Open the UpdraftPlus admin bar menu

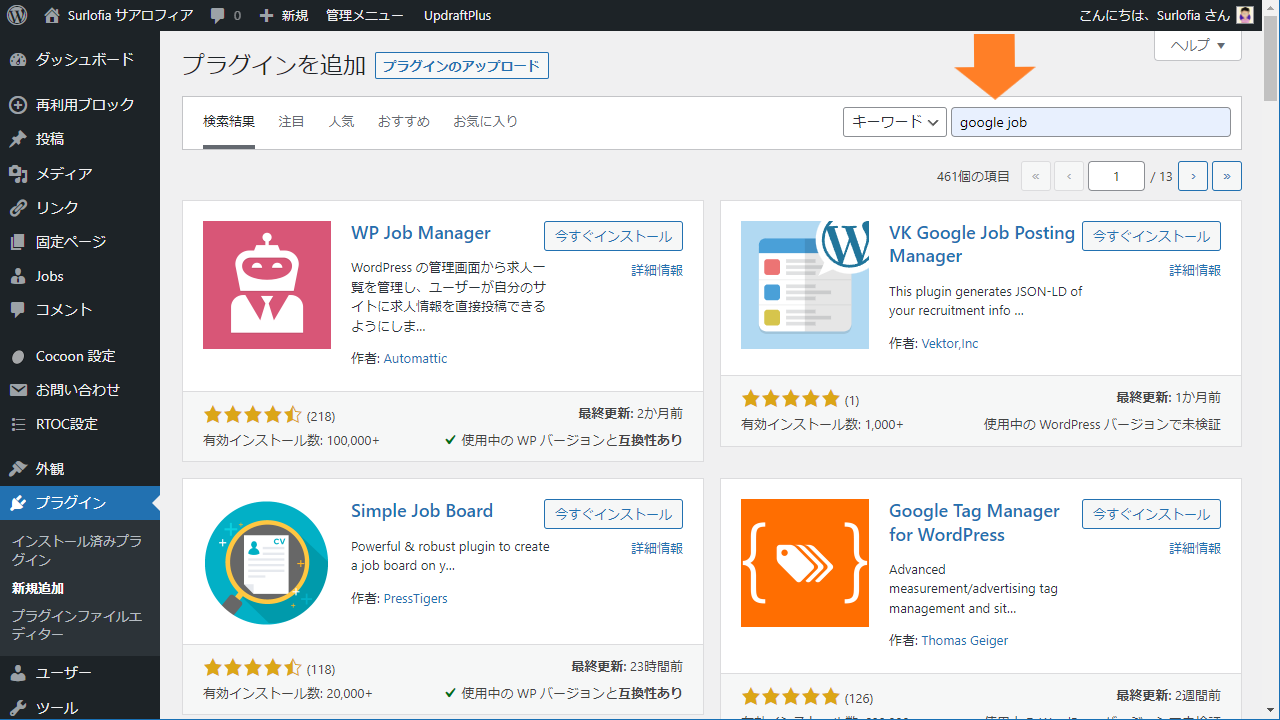(458, 15)
